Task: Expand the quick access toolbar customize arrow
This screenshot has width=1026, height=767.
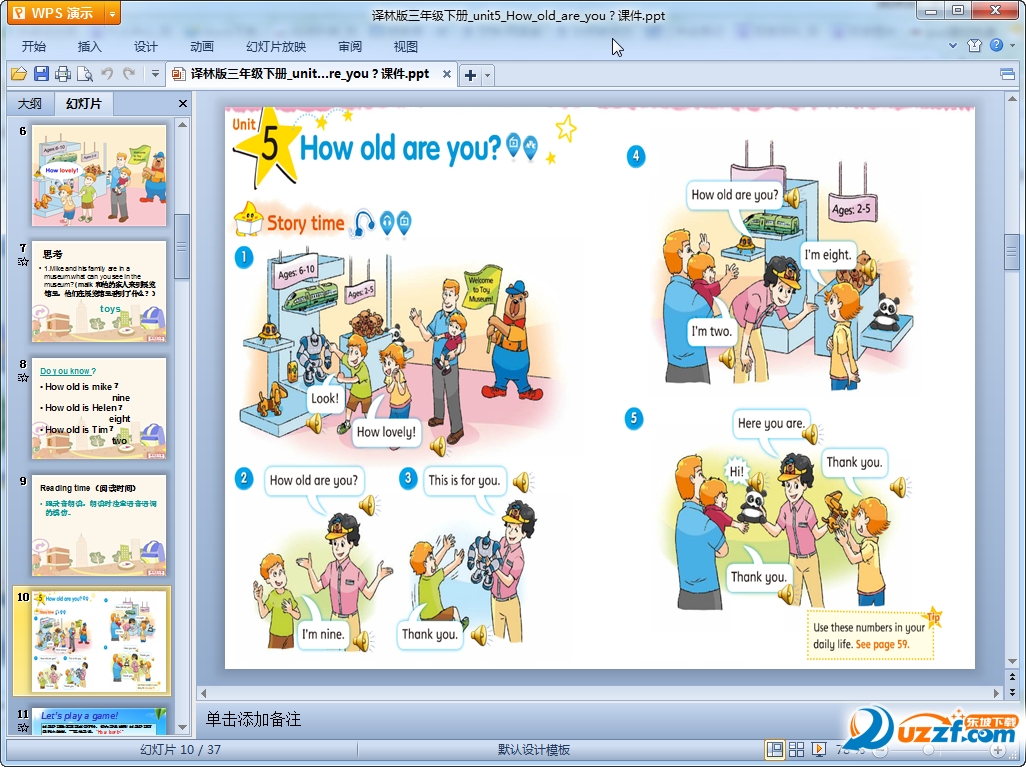Action: pos(155,74)
